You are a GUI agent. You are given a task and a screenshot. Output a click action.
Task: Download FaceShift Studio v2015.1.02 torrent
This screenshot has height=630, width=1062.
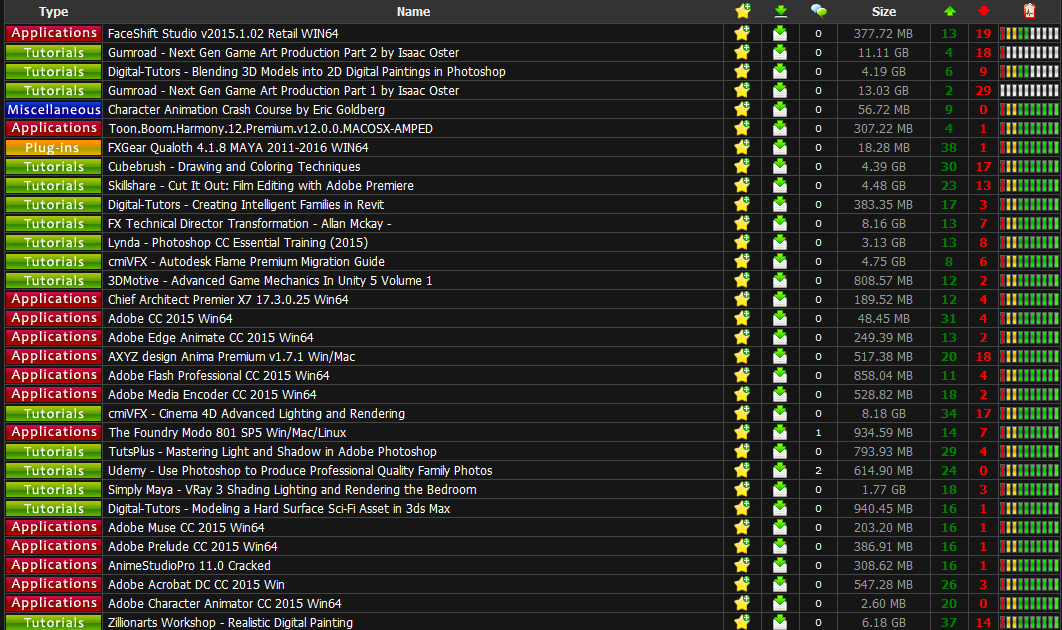tap(780, 33)
